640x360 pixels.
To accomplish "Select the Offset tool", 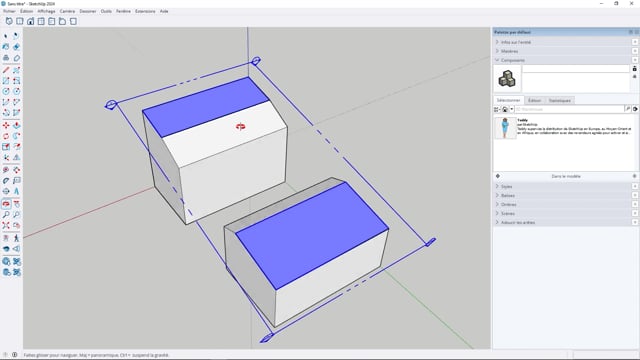I will (x=16, y=147).
